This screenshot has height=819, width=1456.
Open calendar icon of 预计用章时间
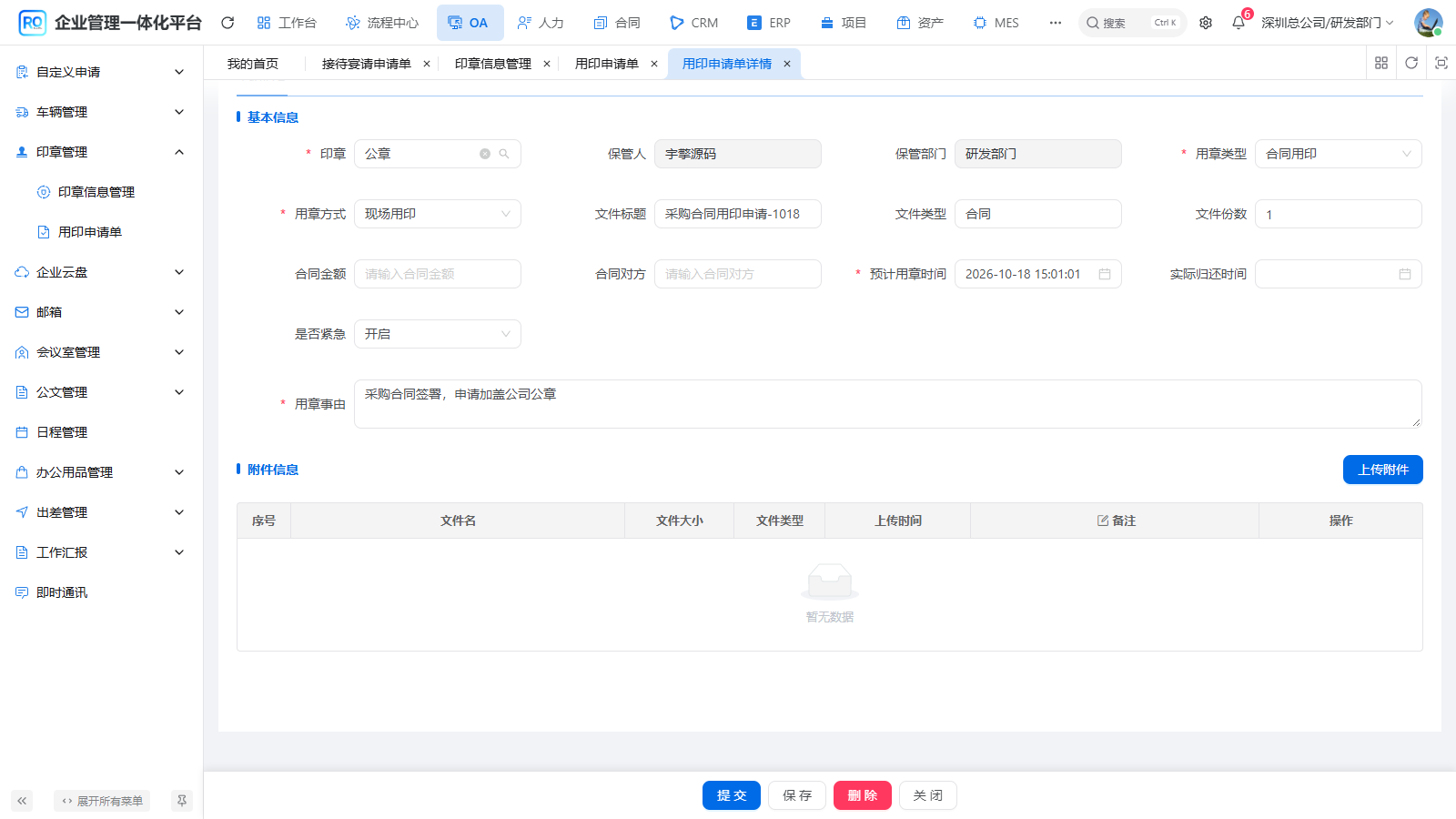click(1105, 274)
